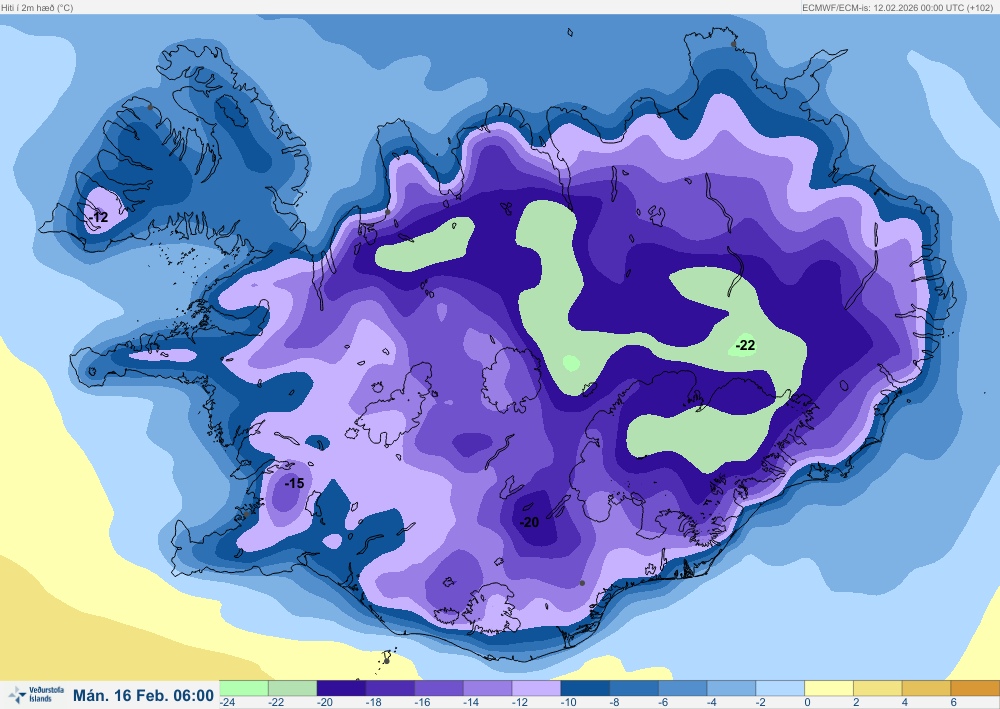The height and width of the screenshot is (709, 1000).
Task: Choose the dark blue -10 legend swatch
Action: click(x=585, y=688)
